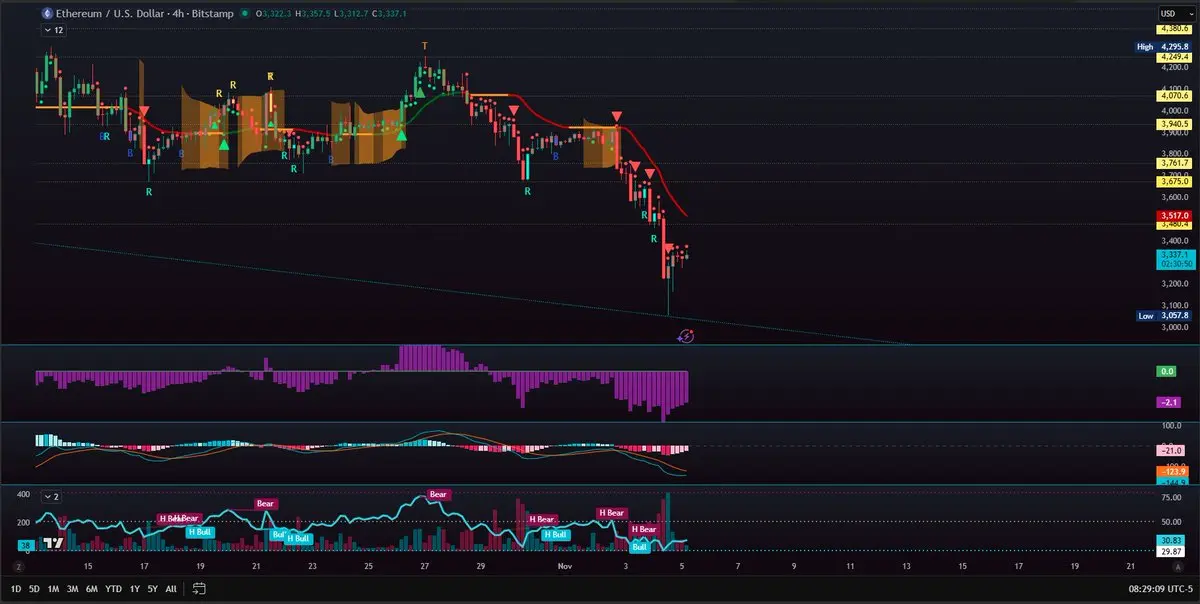The width and height of the screenshot is (1200, 604).
Task: Click the 30.83 RSI value label
Action: pyautogui.click(x=1171, y=540)
